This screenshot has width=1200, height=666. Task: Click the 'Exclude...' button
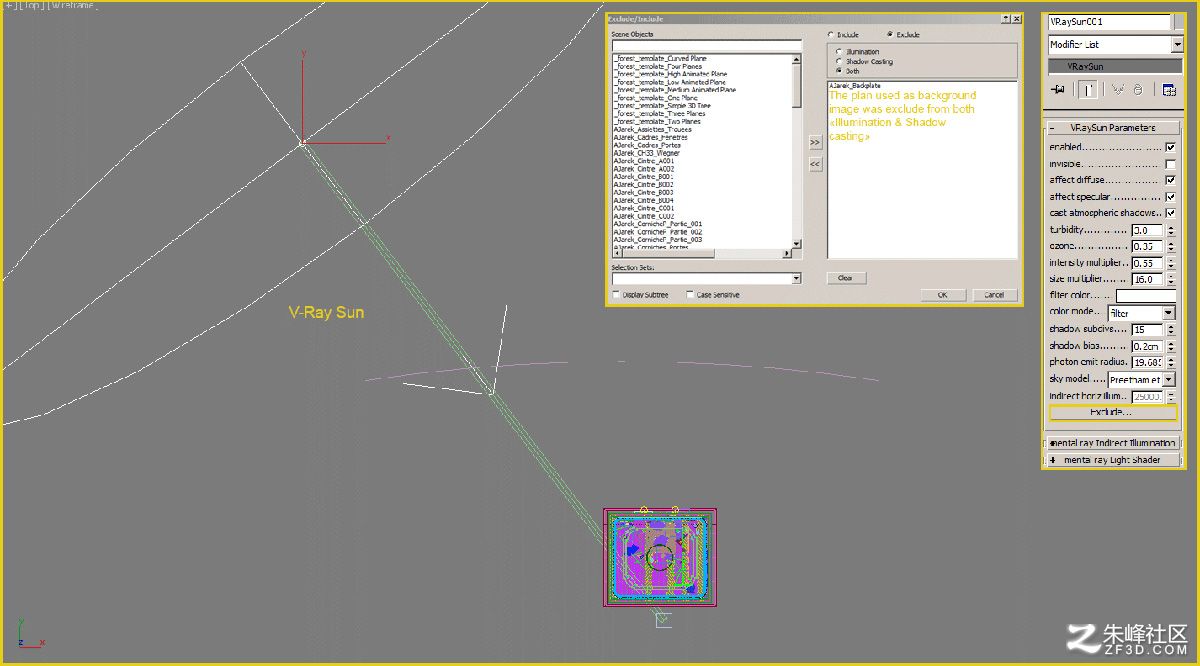[1113, 412]
